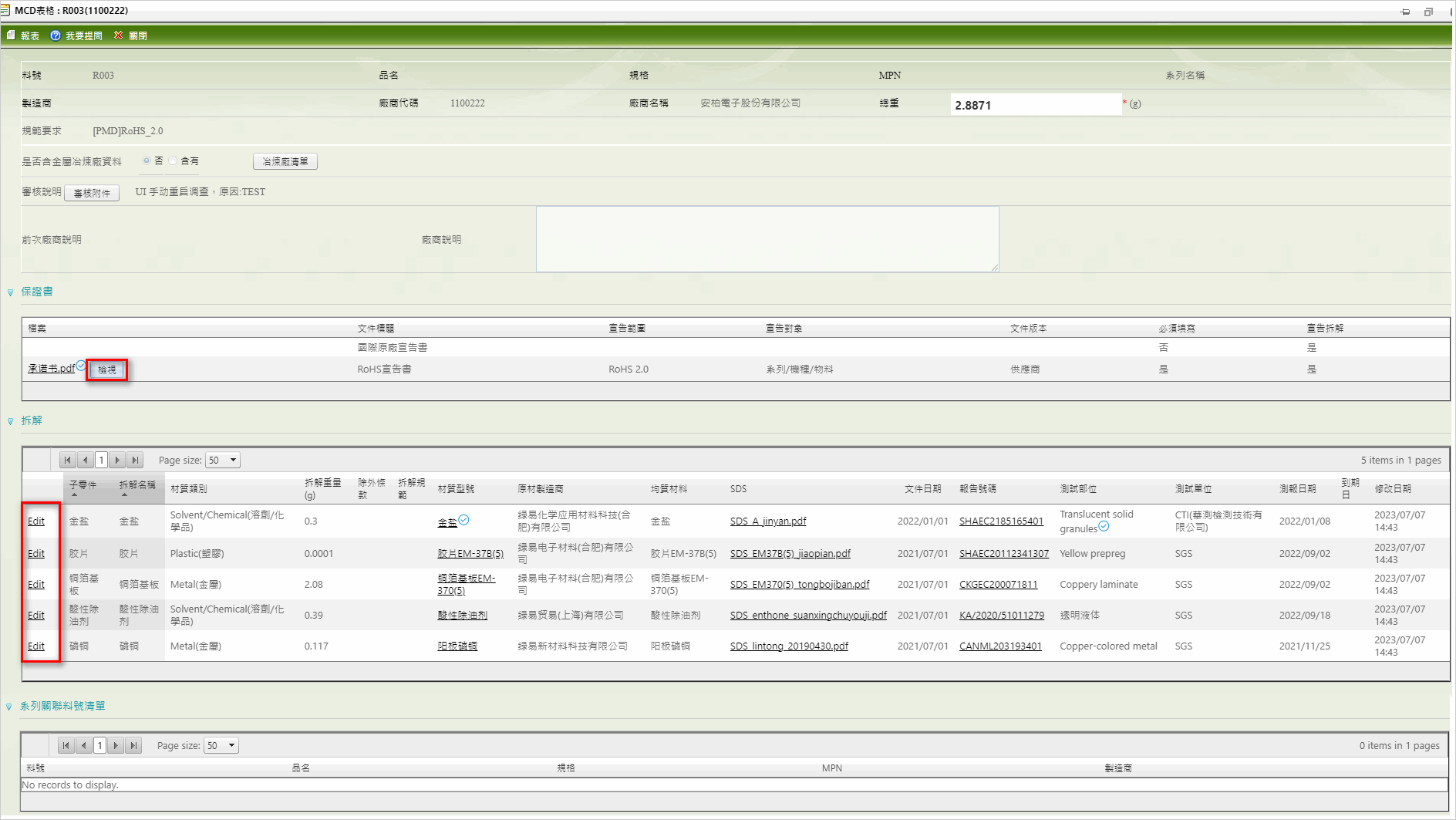Edit the 金盐 row
Image resolution: width=1456 pixels, height=820 pixels.
[36, 521]
